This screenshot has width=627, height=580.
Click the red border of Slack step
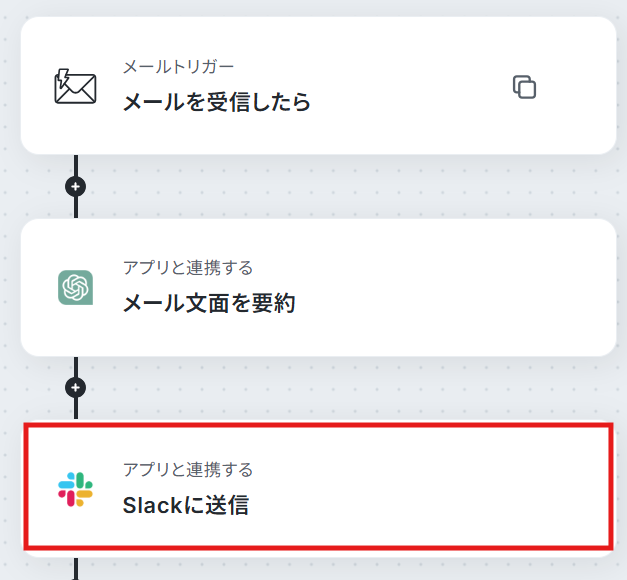318,425
